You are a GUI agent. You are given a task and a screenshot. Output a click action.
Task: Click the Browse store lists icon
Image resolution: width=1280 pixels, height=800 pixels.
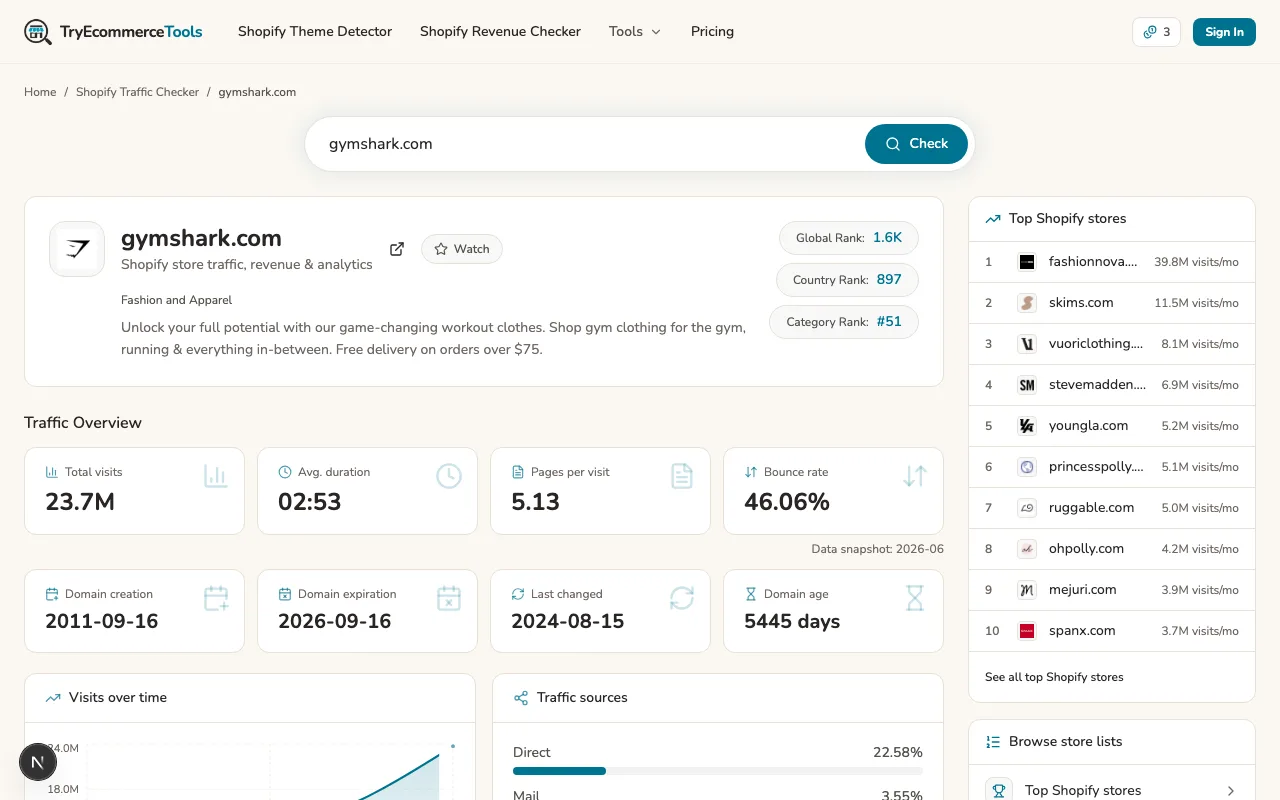[x=993, y=742]
